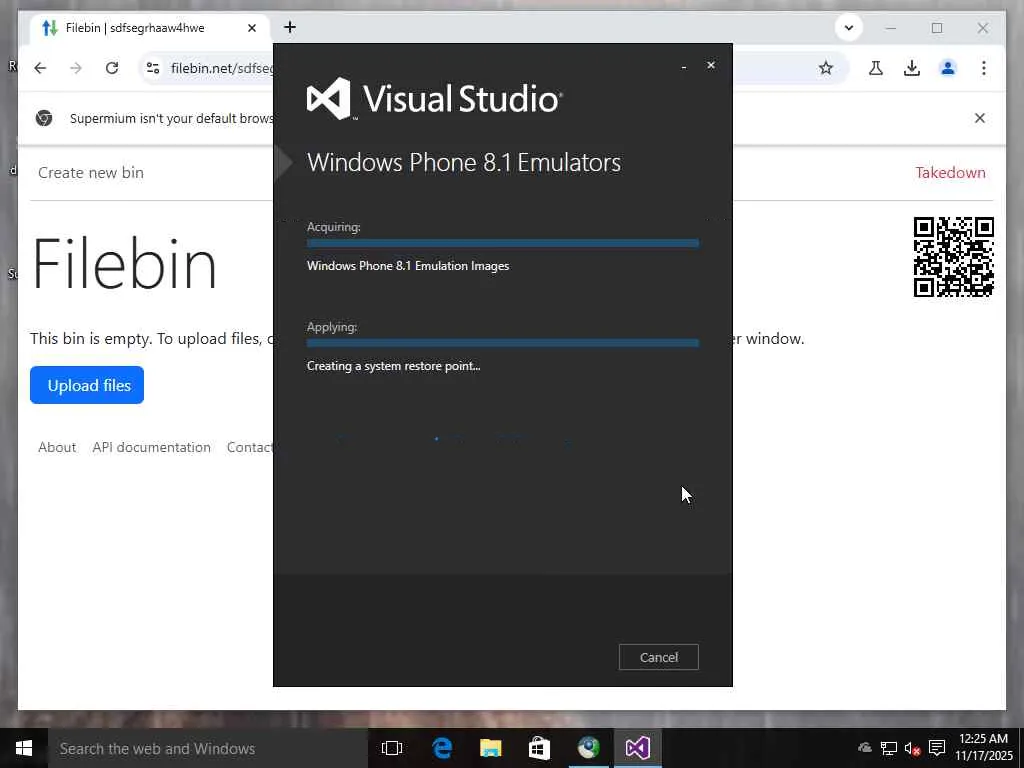Image resolution: width=1024 pixels, height=768 pixels.
Task: Open the browser three-dot menu
Action: 984,68
